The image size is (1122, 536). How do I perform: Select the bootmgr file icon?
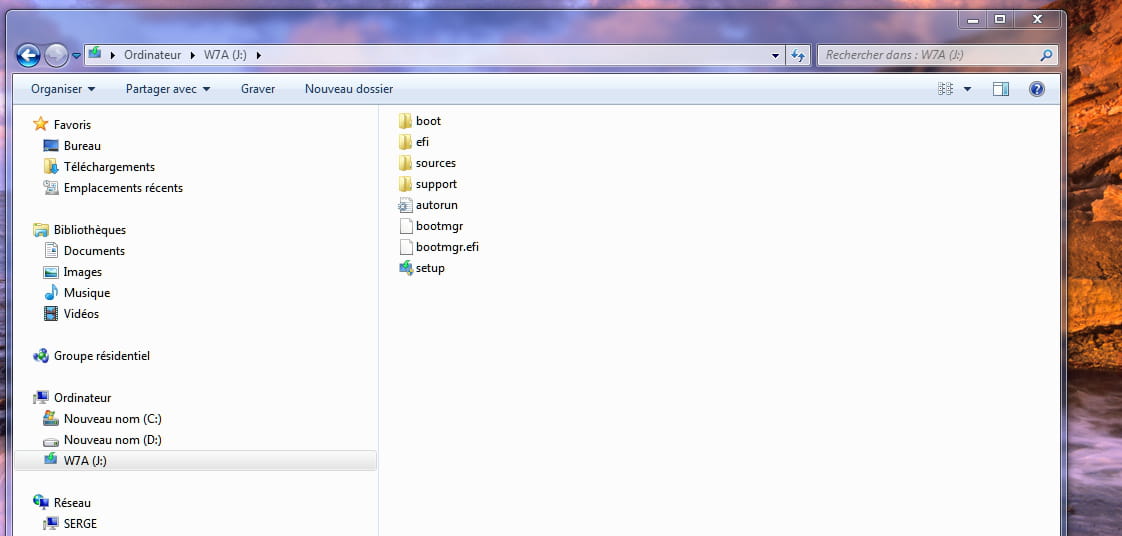(406, 226)
